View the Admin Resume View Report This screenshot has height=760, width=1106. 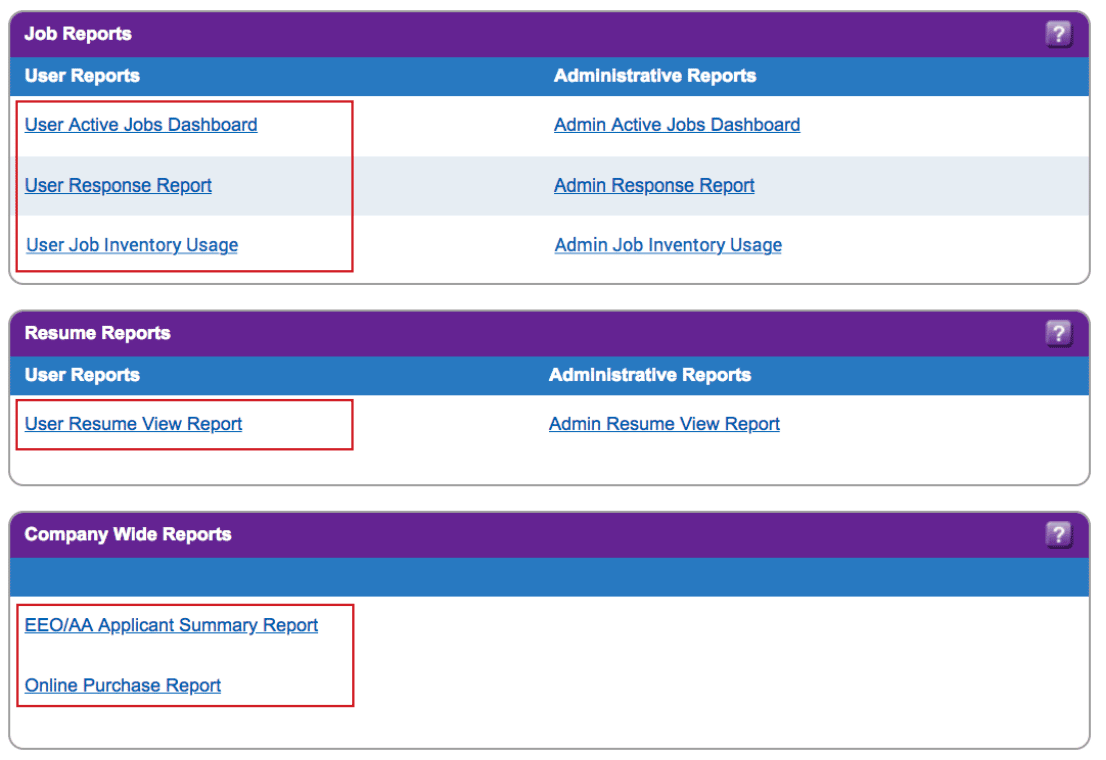point(664,424)
